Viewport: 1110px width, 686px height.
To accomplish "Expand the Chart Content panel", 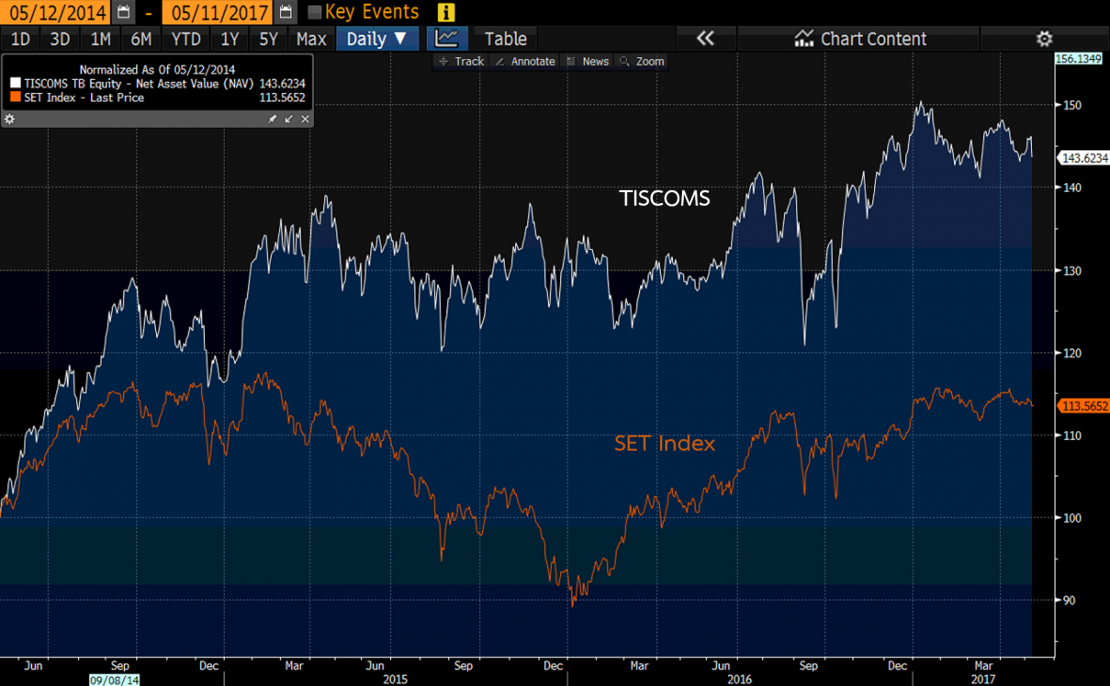I will 861,39.
